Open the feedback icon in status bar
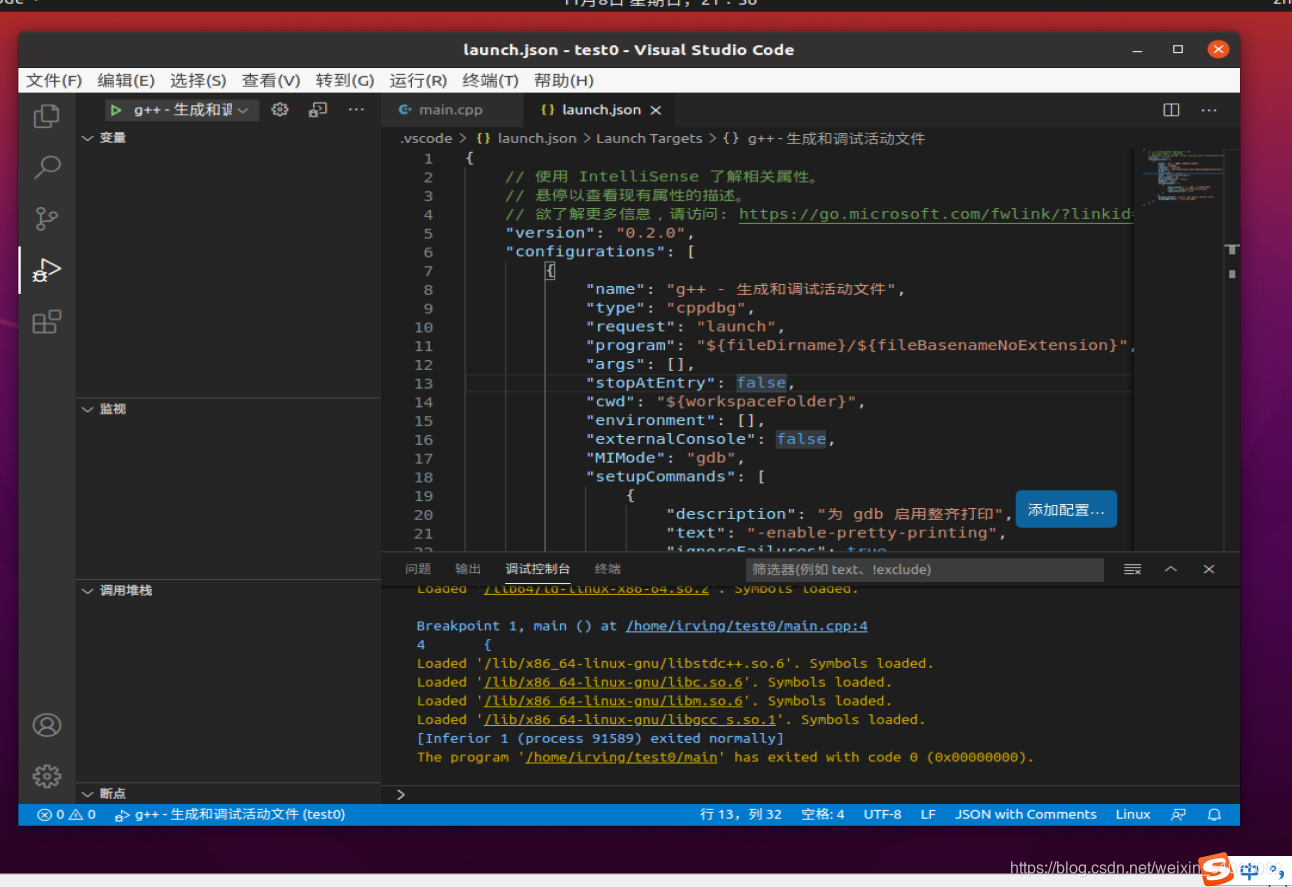1292x887 pixels. (x=1178, y=814)
